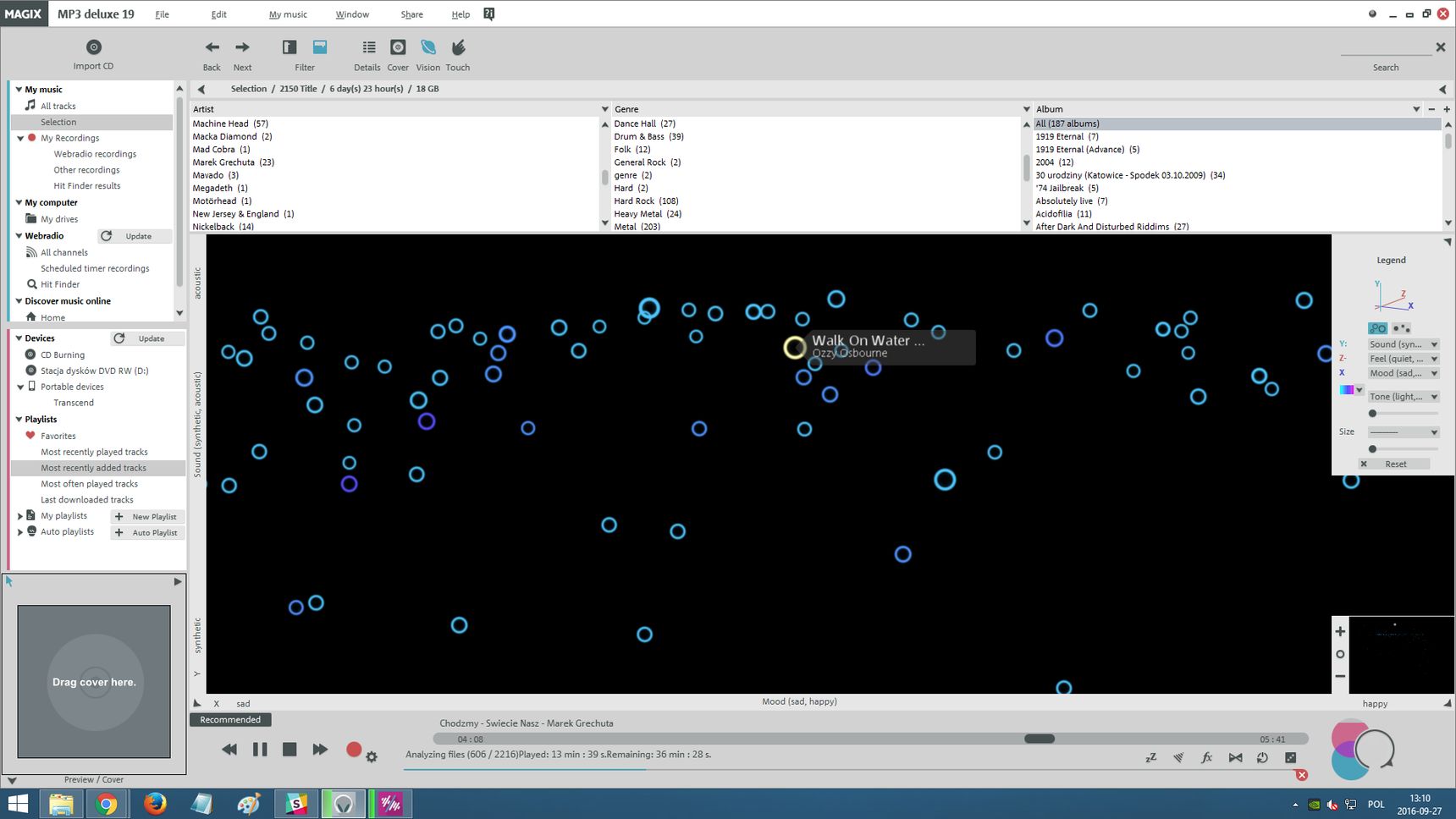Image resolution: width=1456 pixels, height=819 pixels.
Task: Open the Genre column dropdown arrow
Action: pos(1026,109)
